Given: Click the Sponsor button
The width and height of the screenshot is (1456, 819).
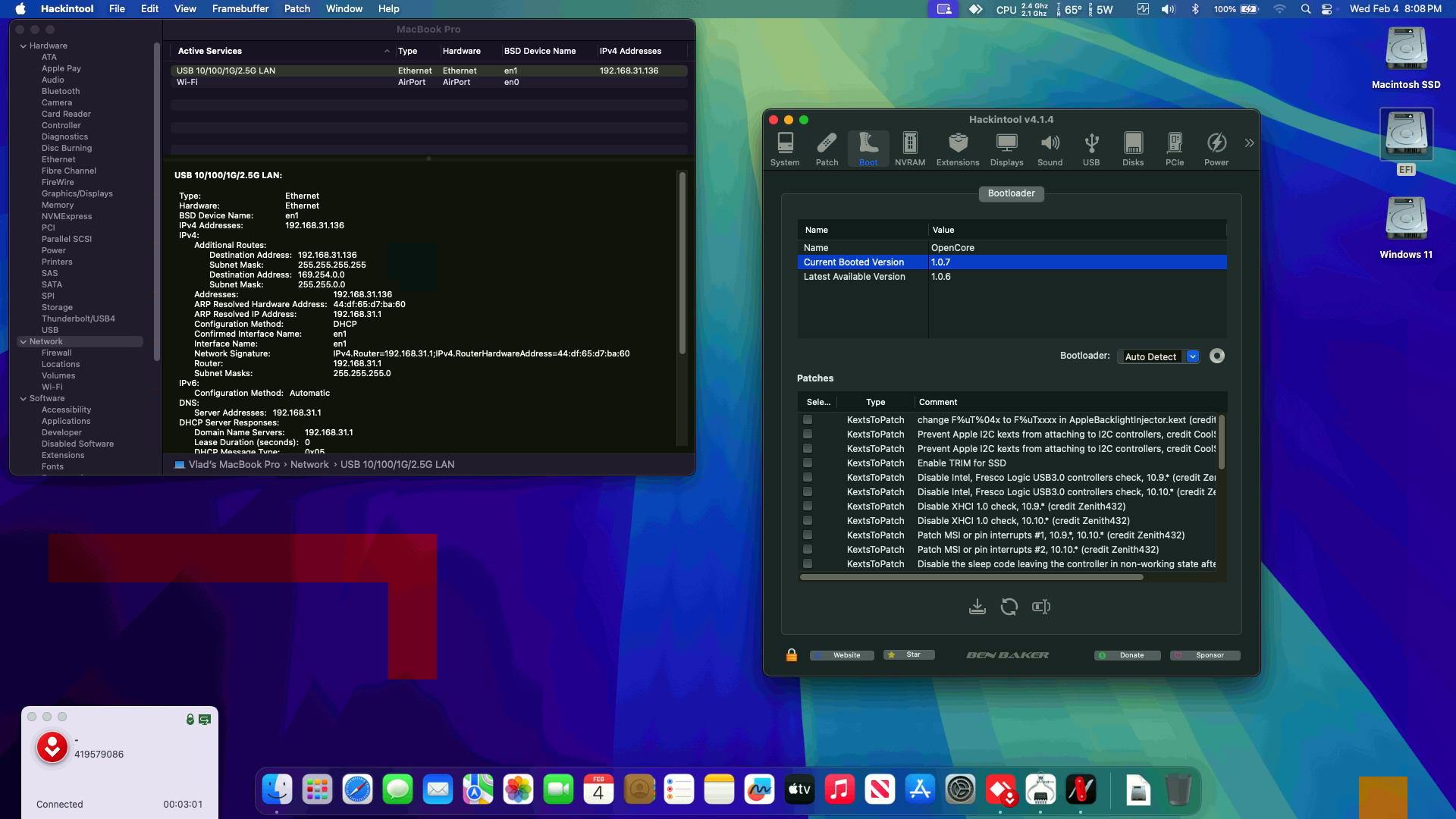Looking at the screenshot, I should (x=1205, y=655).
